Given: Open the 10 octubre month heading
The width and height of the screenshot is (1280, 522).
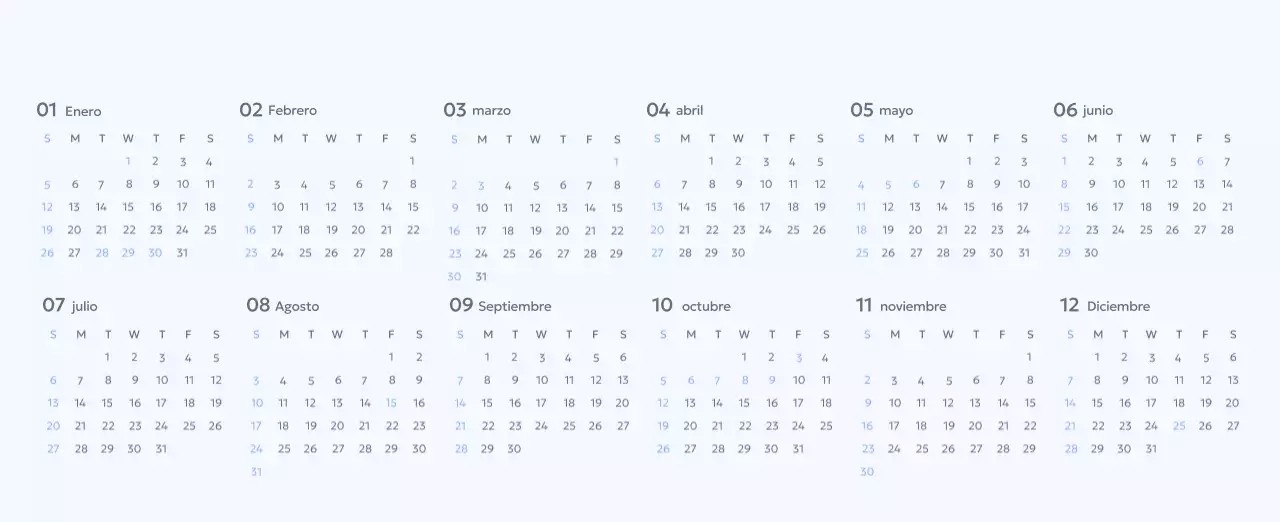Looking at the screenshot, I should coord(691,305).
